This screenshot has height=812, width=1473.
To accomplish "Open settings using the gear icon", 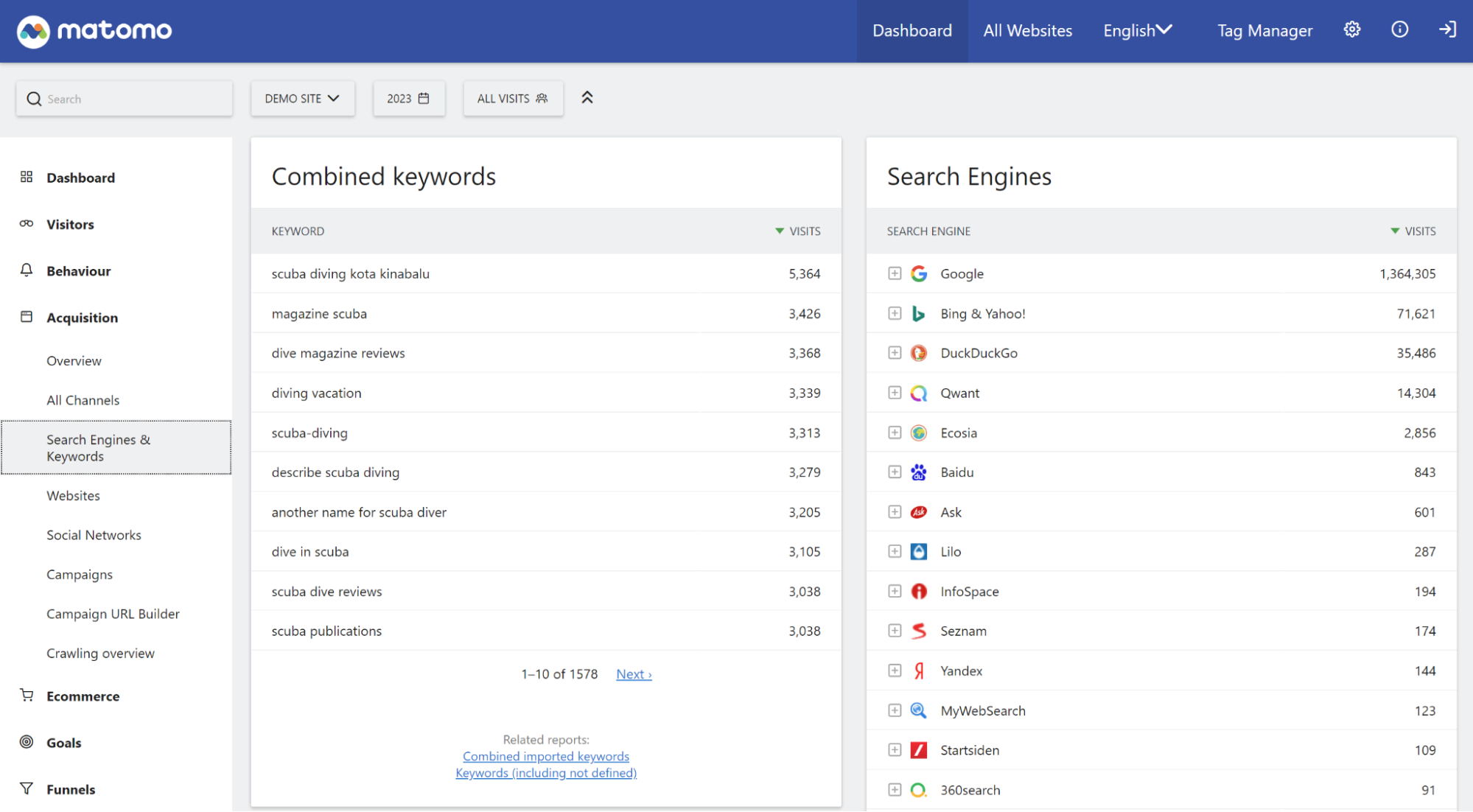I will tap(1351, 29).
